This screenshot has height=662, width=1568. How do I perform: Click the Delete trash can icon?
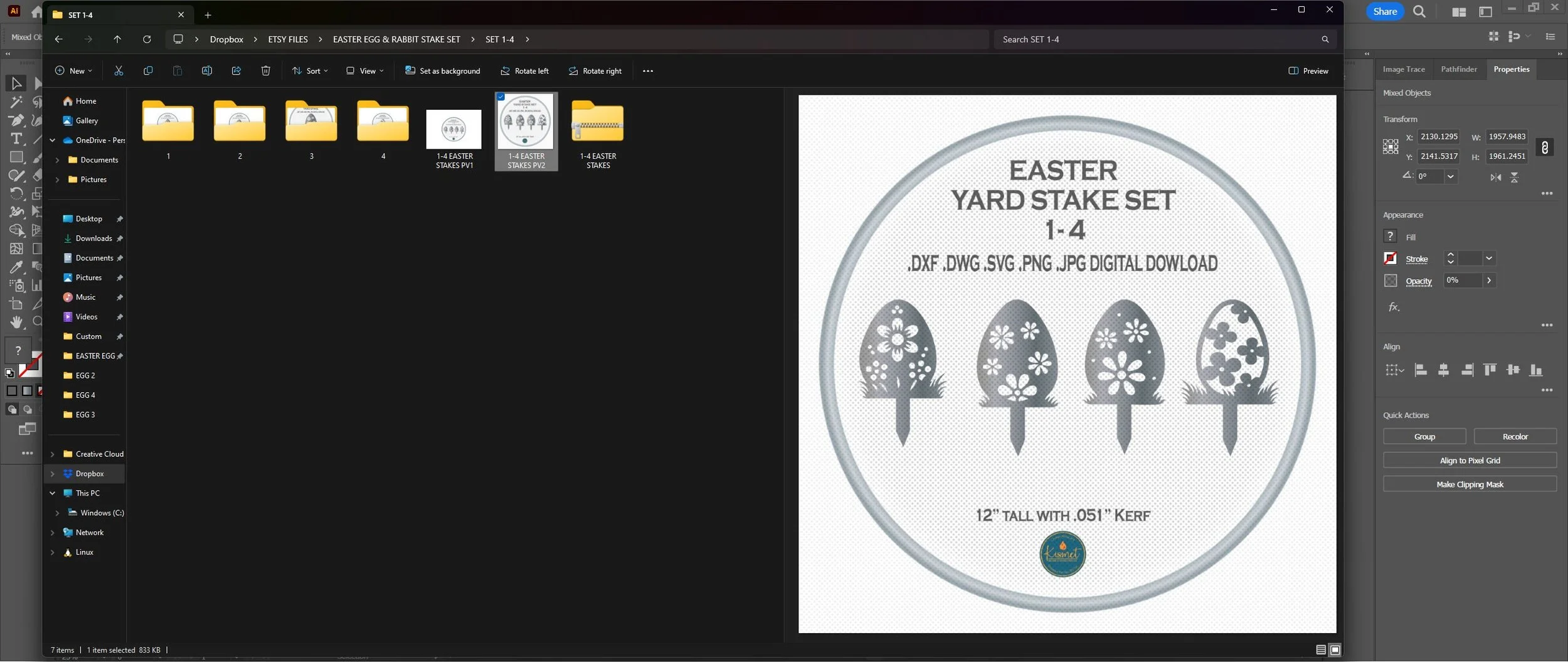click(x=266, y=71)
